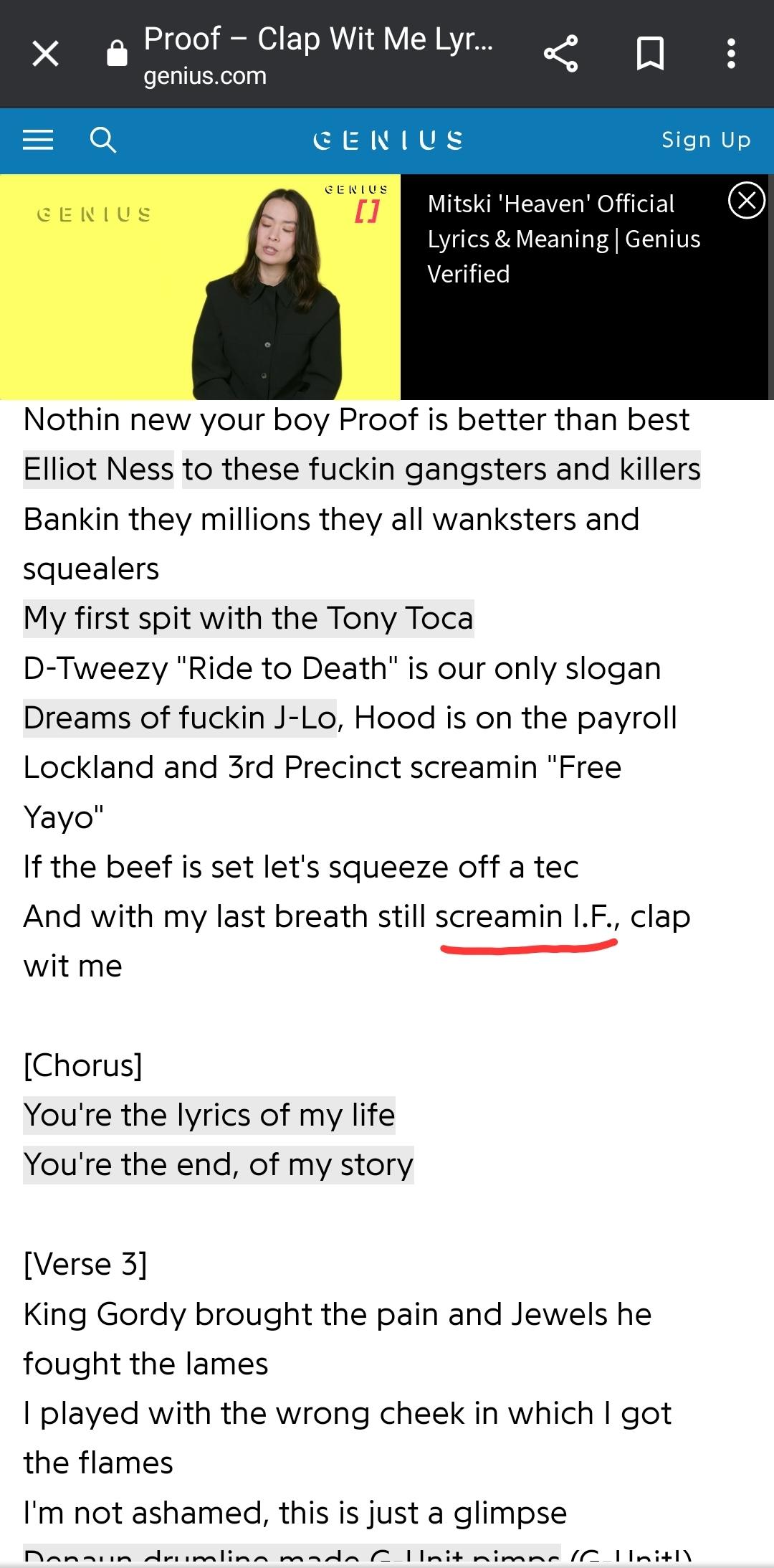Close the browser tab with the X icon
Viewport: 774px width, 1568px height.
pyautogui.click(x=45, y=54)
